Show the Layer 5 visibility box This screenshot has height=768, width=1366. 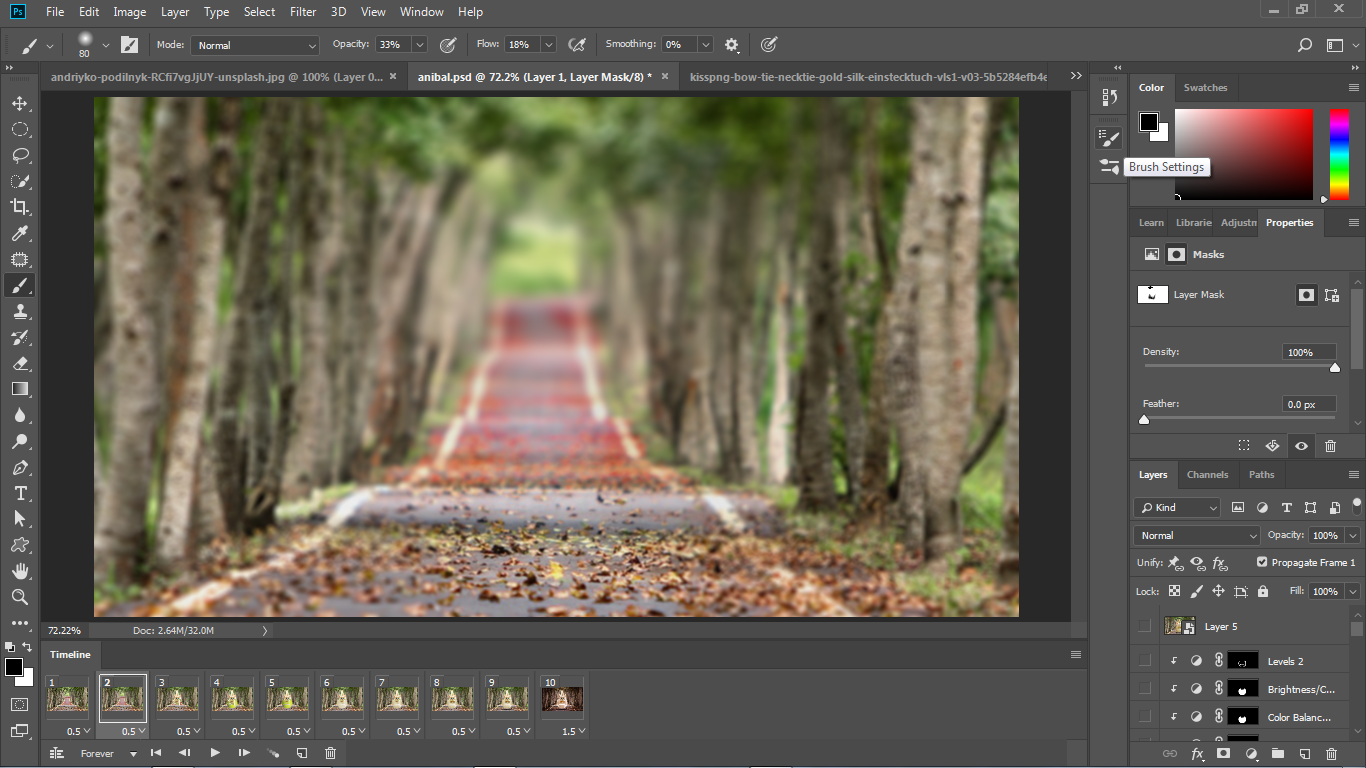click(x=1144, y=626)
